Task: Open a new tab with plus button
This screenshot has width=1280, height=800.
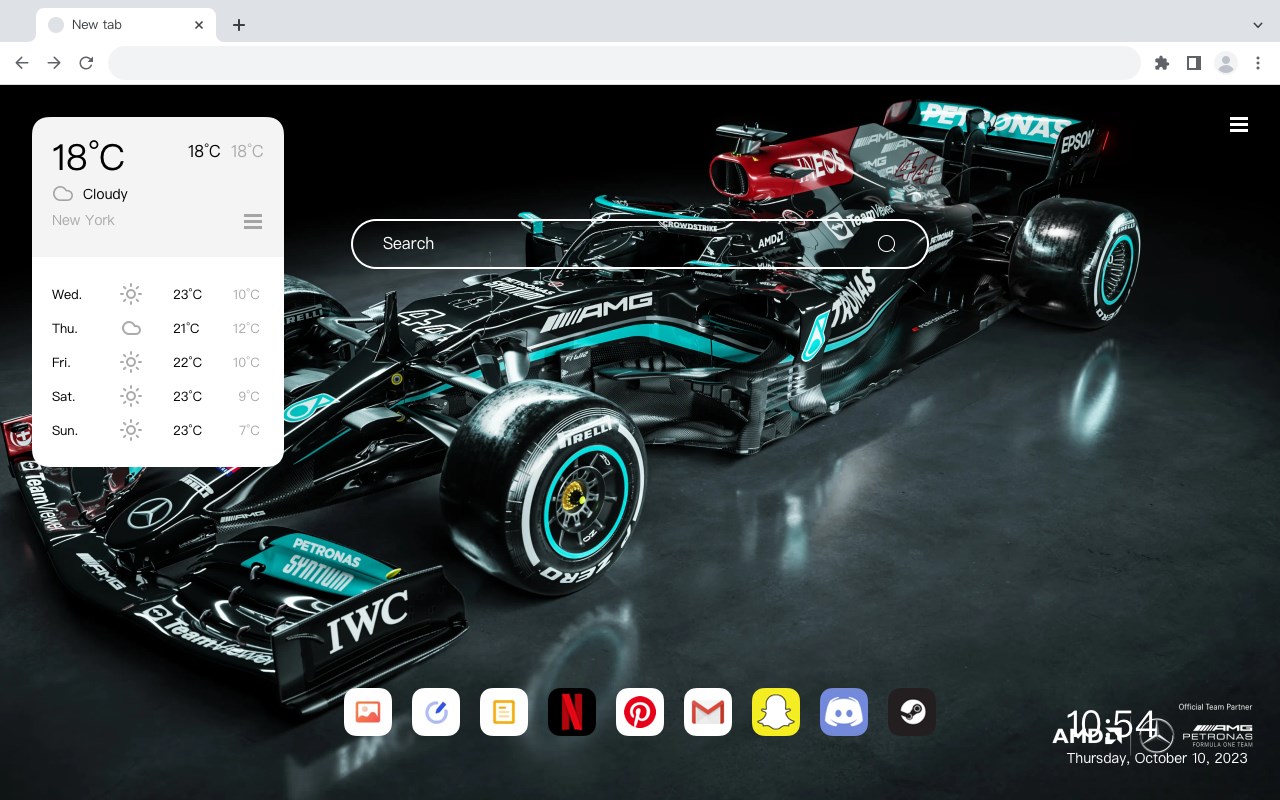Action: coord(238,25)
